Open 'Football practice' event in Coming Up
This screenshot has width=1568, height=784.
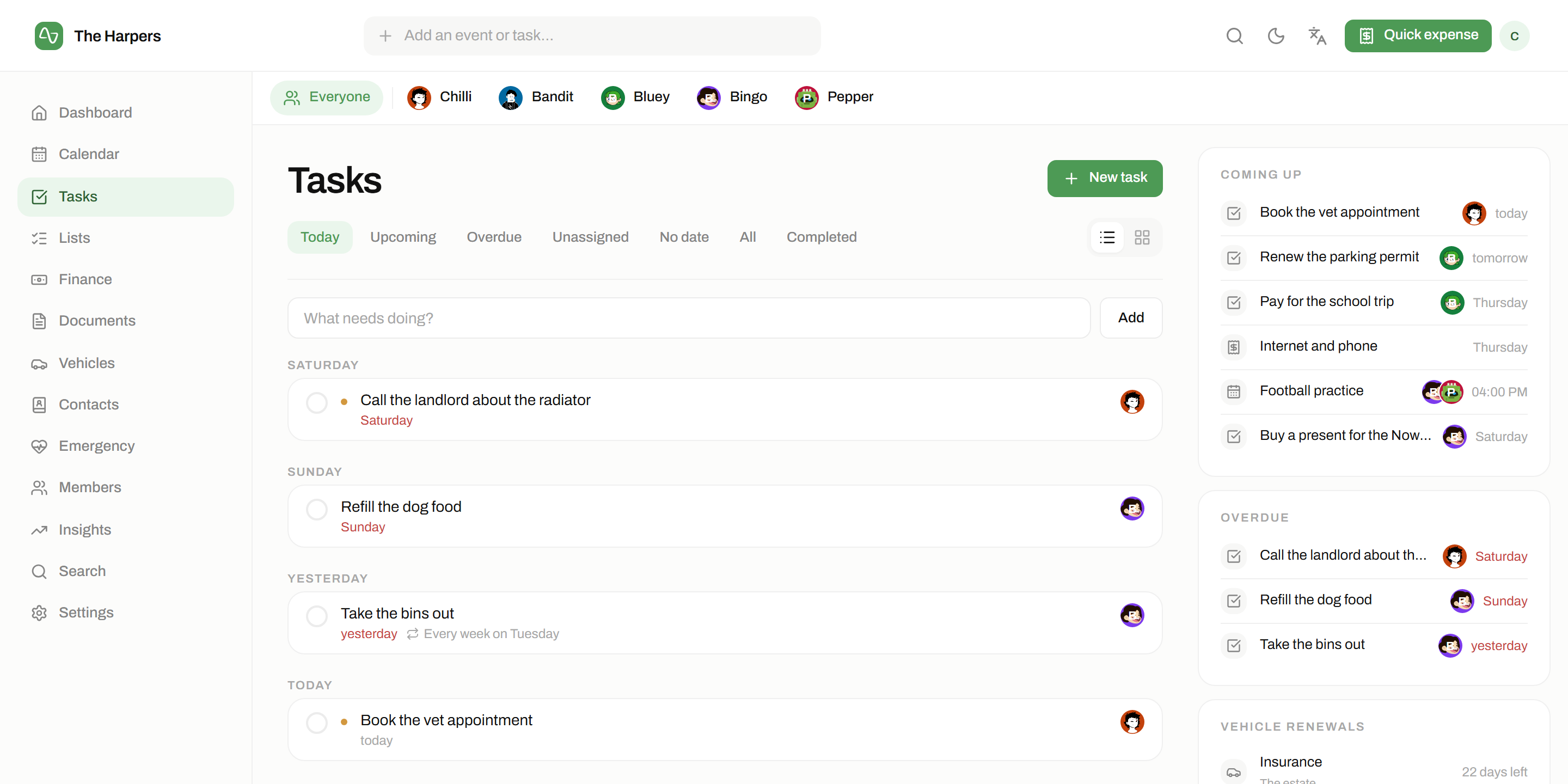coord(1373,392)
